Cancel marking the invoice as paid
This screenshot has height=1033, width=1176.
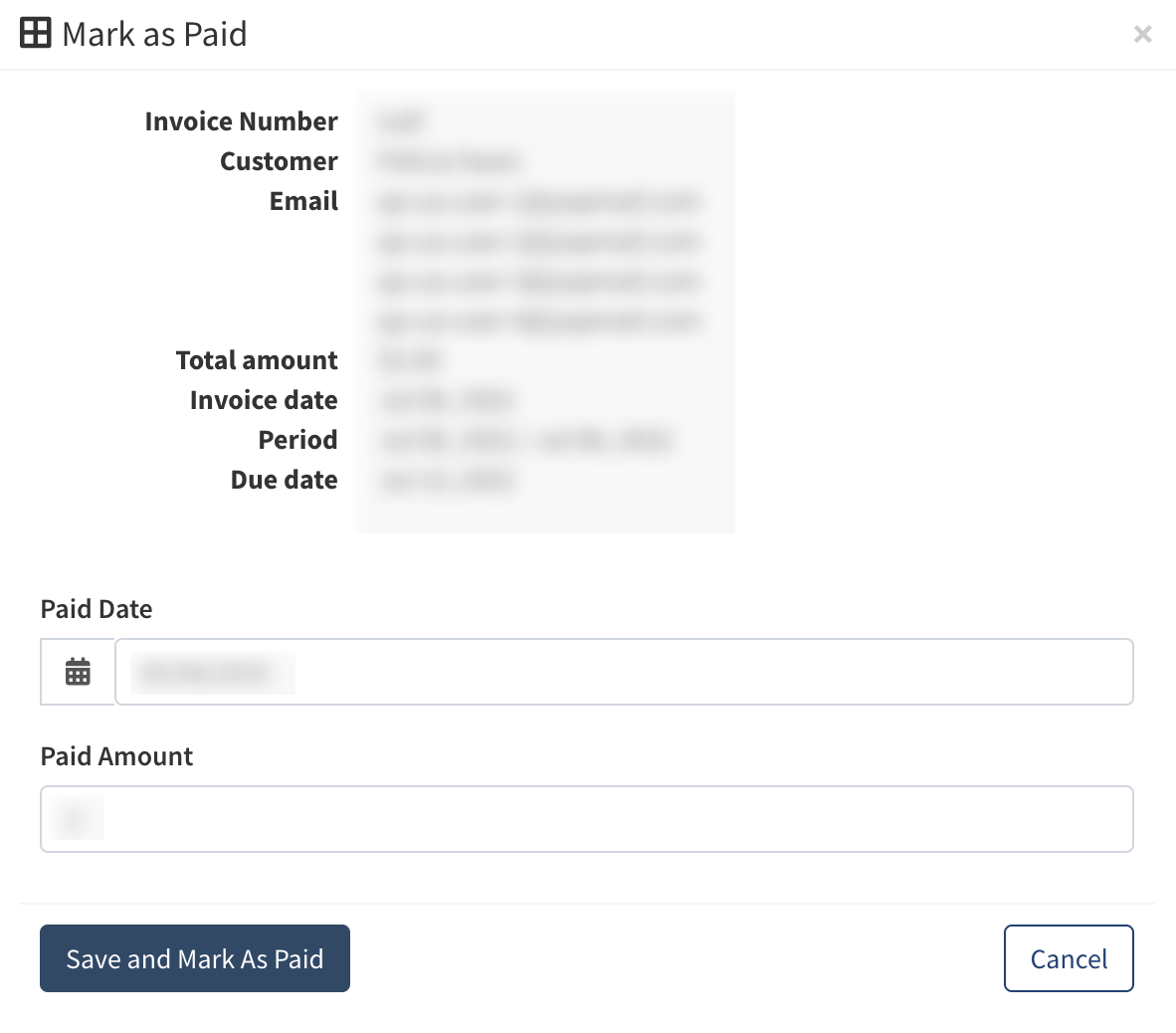(1069, 958)
